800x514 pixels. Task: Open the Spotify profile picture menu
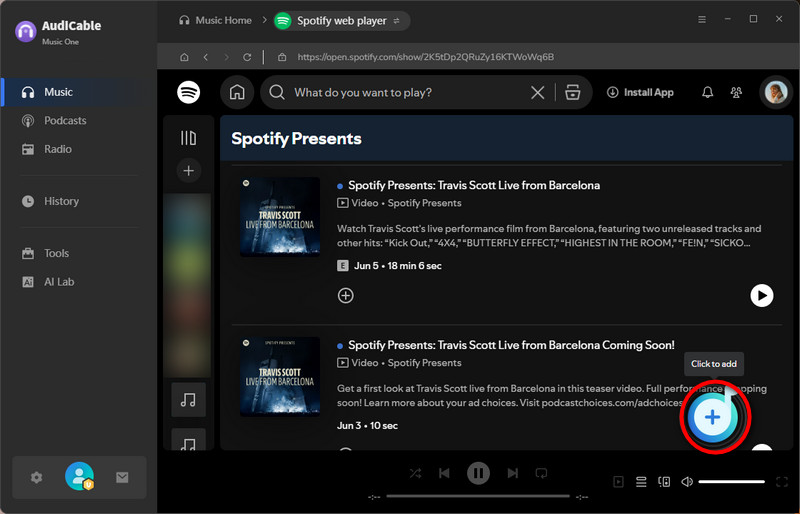(776, 92)
